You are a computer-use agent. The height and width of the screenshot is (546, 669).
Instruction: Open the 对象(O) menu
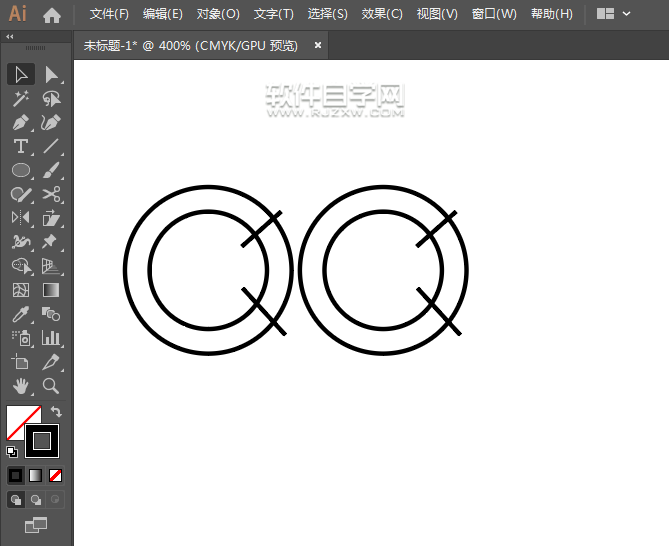[218, 14]
